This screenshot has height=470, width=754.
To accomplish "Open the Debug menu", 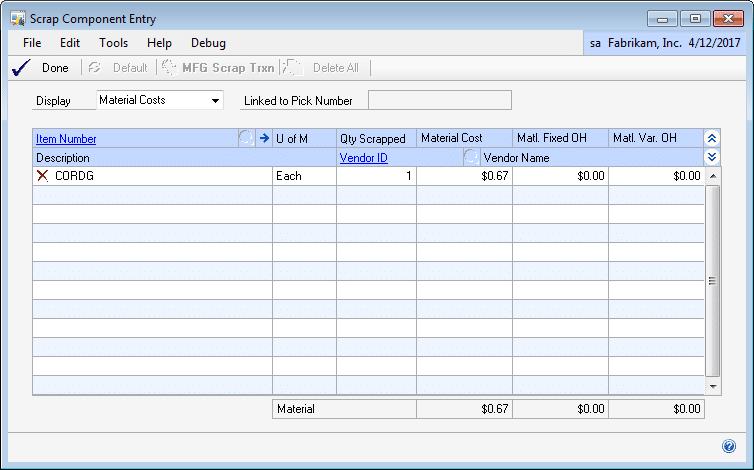I will [x=208, y=43].
